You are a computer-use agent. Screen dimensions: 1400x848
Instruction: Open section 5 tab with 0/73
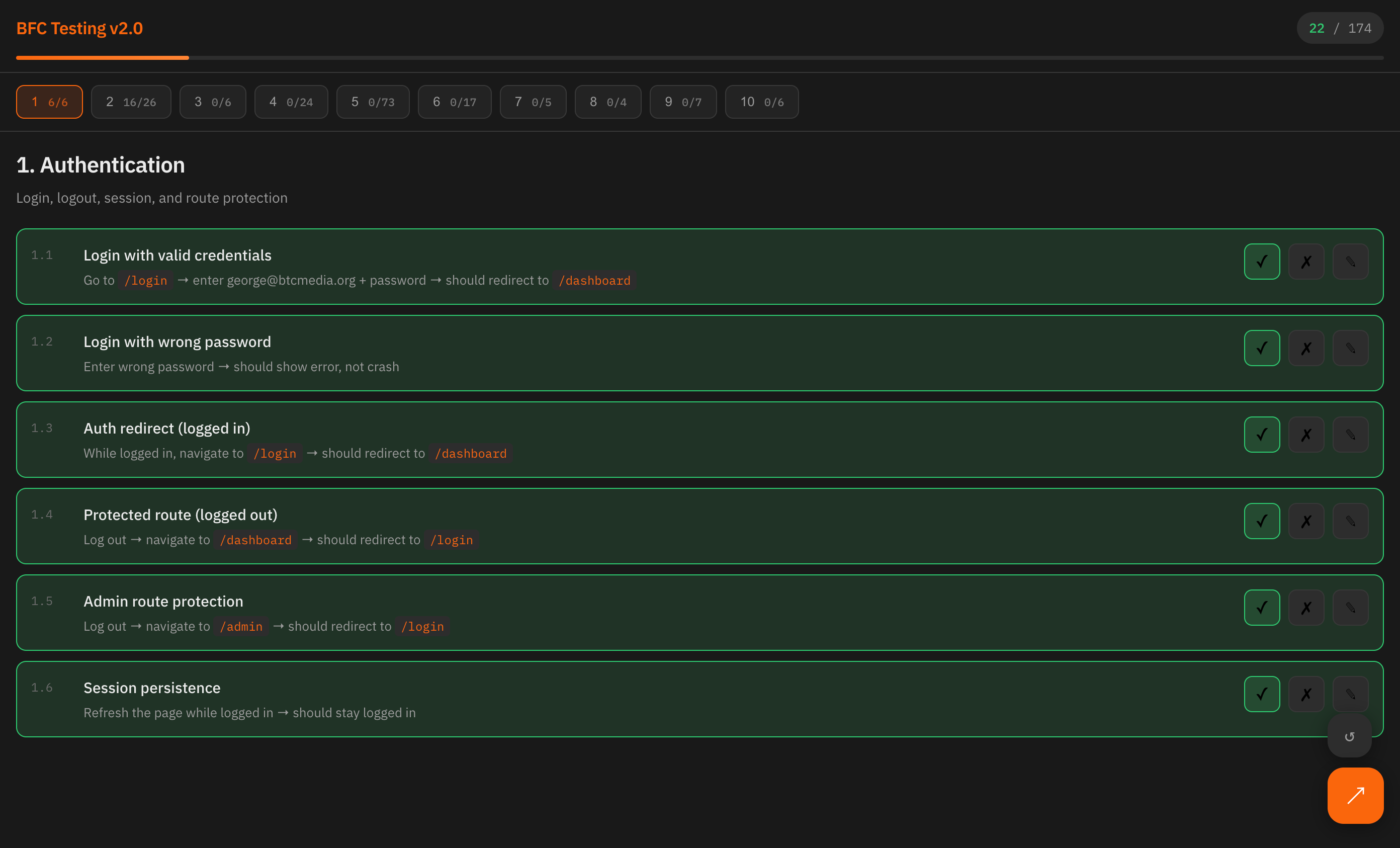click(372, 102)
